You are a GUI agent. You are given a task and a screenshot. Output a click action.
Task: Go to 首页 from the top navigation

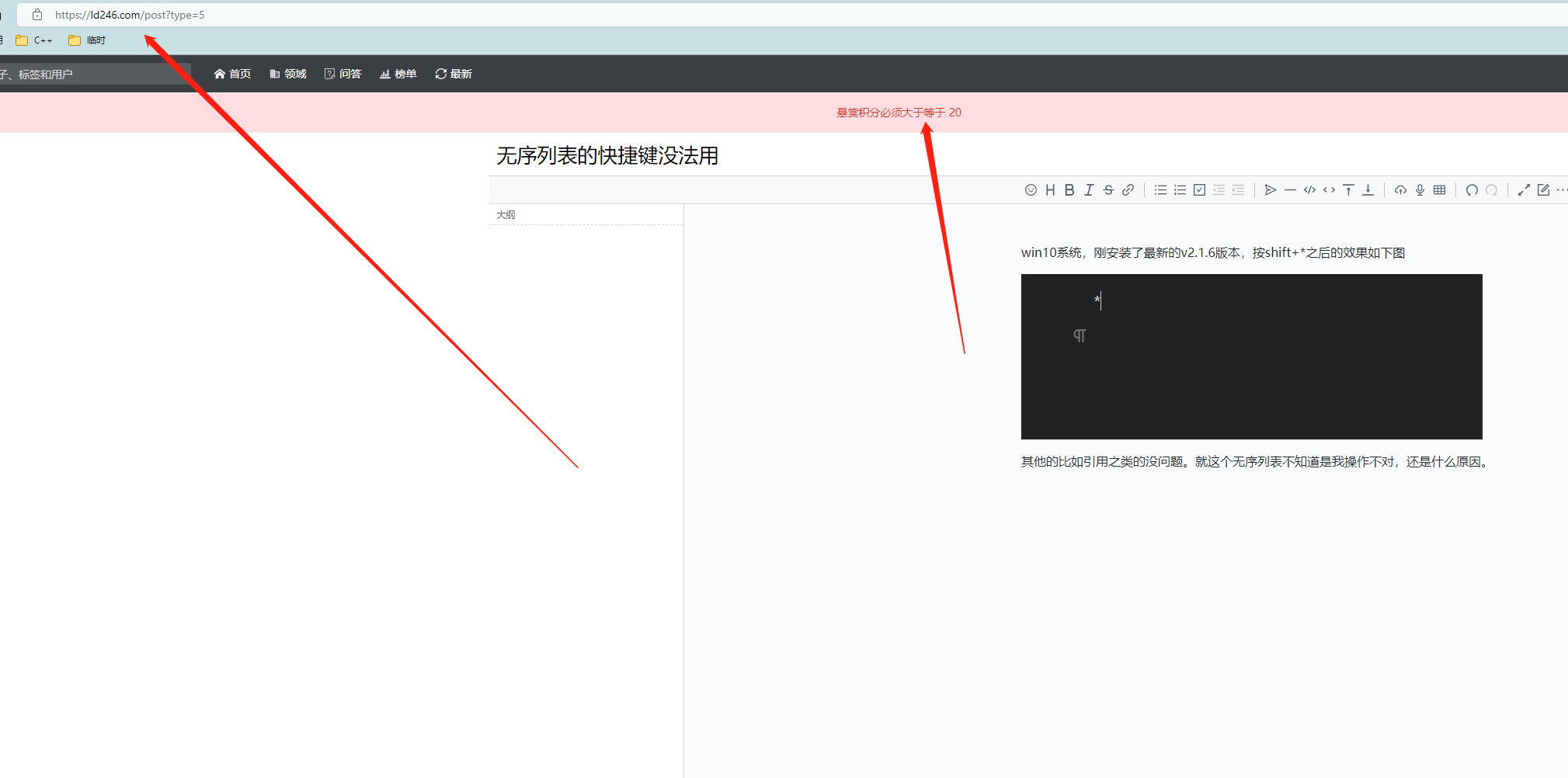tap(232, 73)
